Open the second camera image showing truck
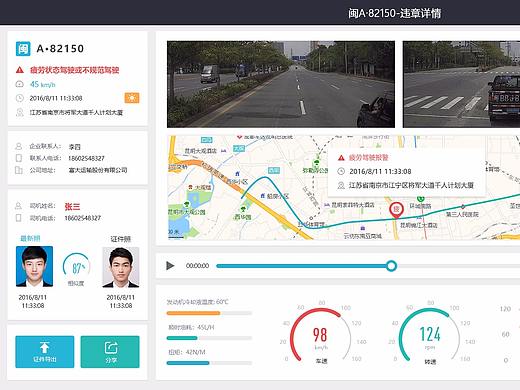 pyautogui.click(x=461, y=84)
